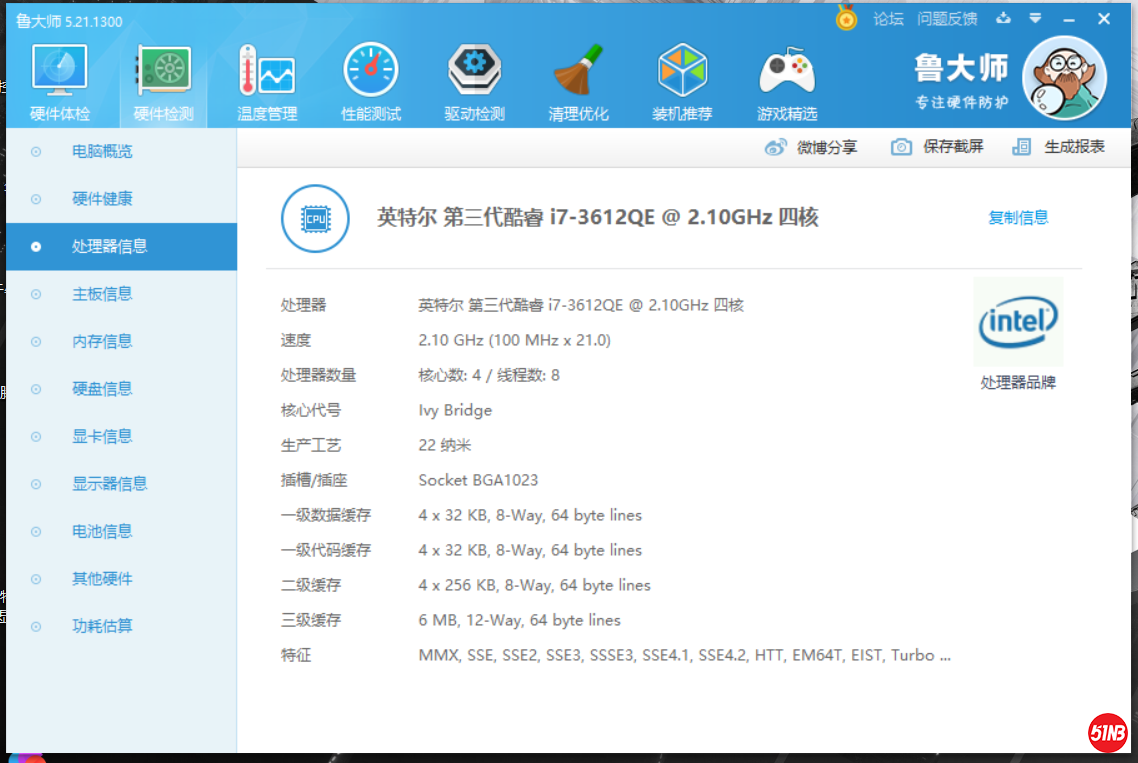Select 硬件健康 in the sidebar
Viewport: 1138px width, 763px height.
coord(121,199)
